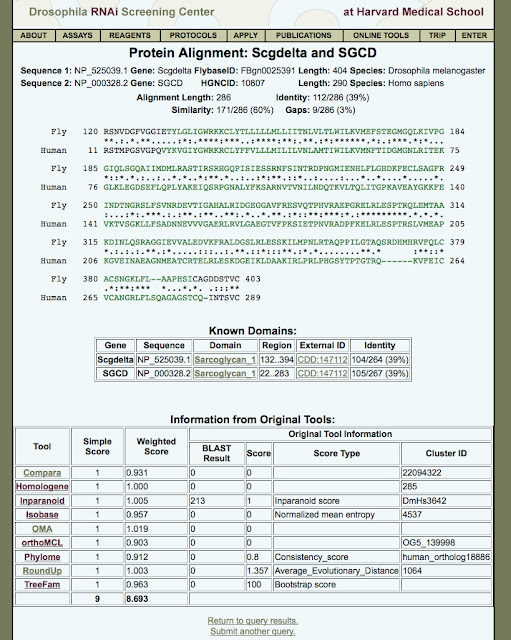This screenshot has width=511, height=640.
Task: Select the Inparanoid BLAST result 213
Action: 217,501
